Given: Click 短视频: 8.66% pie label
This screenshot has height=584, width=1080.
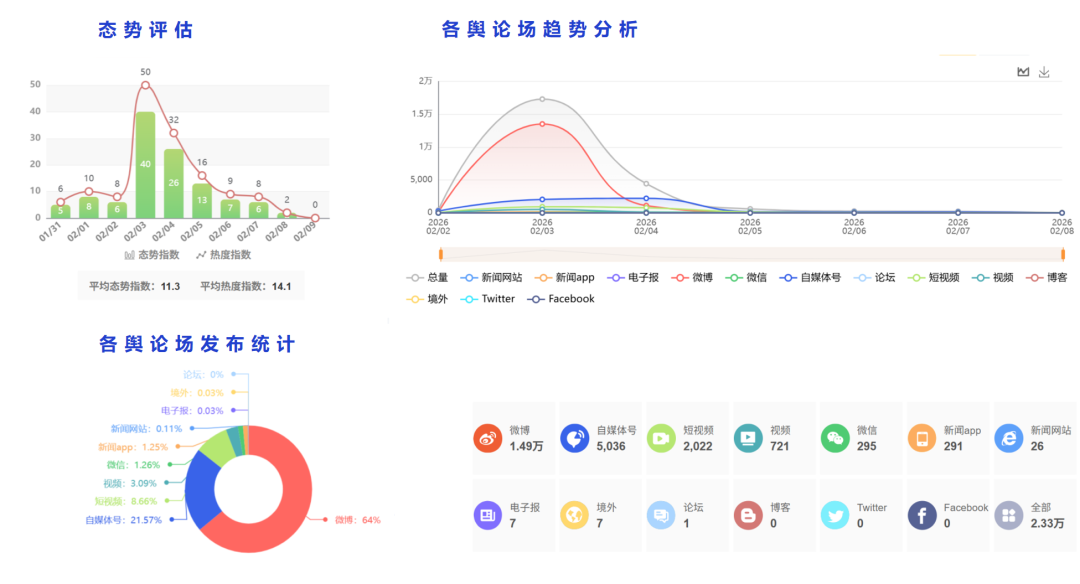Looking at the screenshot, I should click(126, 501).
